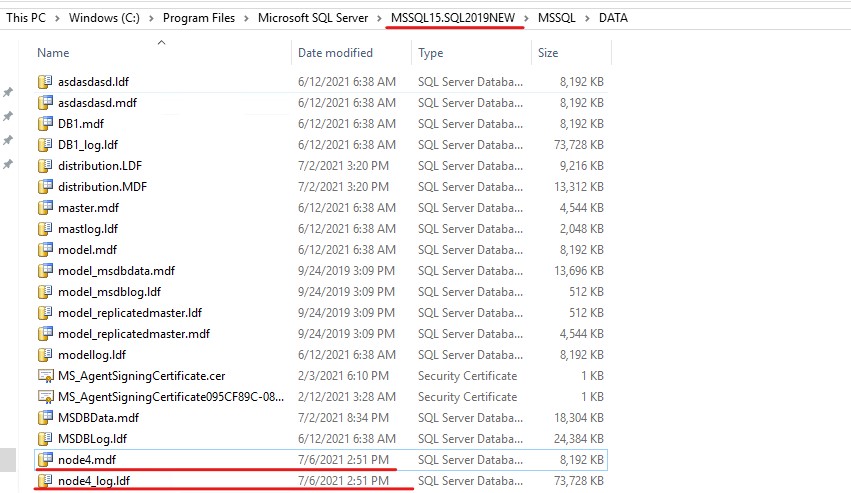Select the file name model_replicatedmaster.ldf
Screen dimensions: 851x493
pos(130,313)
